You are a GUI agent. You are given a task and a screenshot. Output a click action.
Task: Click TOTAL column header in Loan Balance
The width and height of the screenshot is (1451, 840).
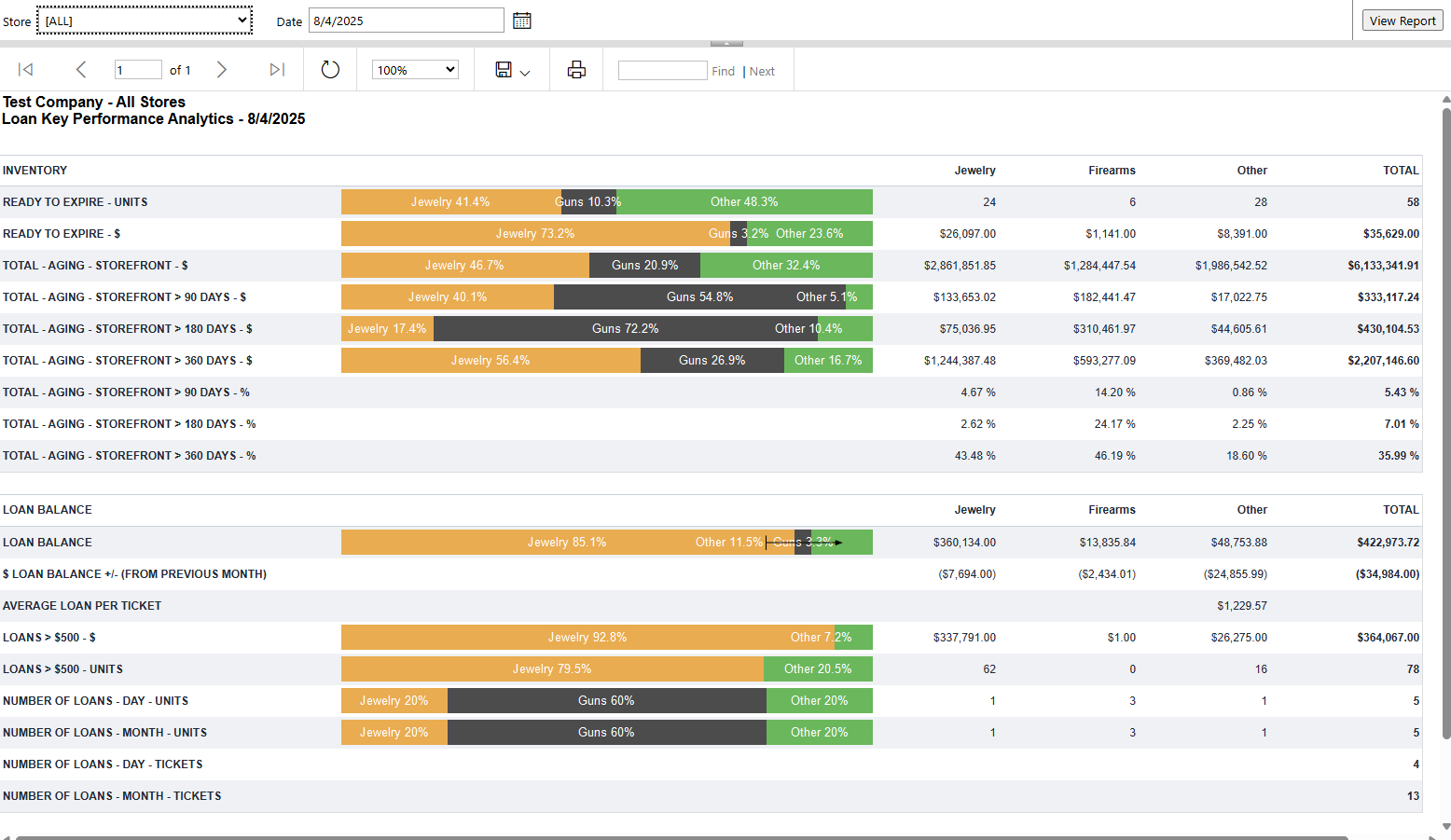point(1401,510)
